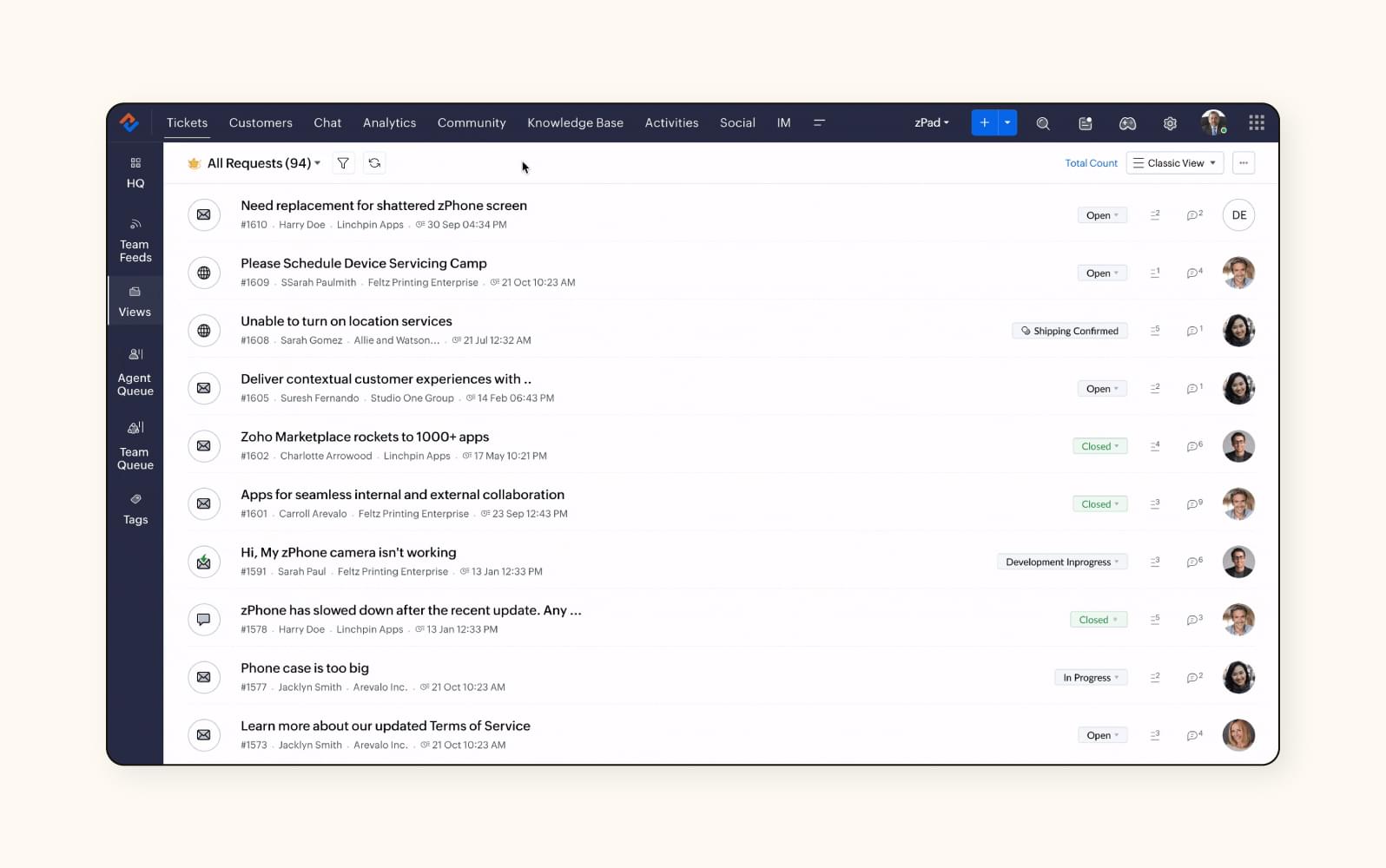Open Agent Queue in the sidebar
The height and width of the screenshot is (868, 1386).
pos(135,372)
